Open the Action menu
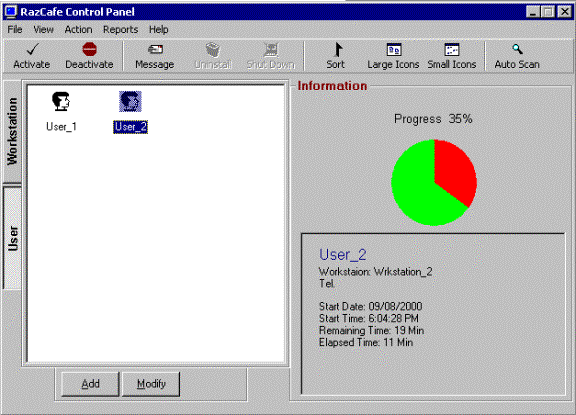The height and width of the screenshot is (415, 576). (78, 29)
